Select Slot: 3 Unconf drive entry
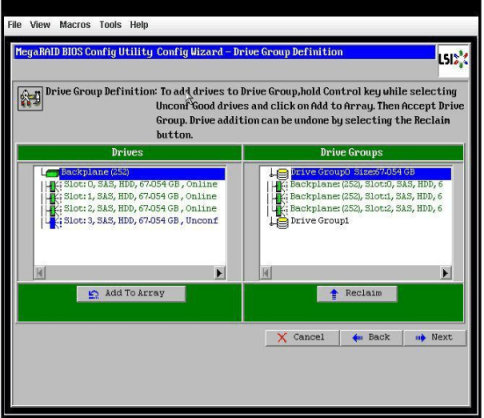 coord(141,220)
